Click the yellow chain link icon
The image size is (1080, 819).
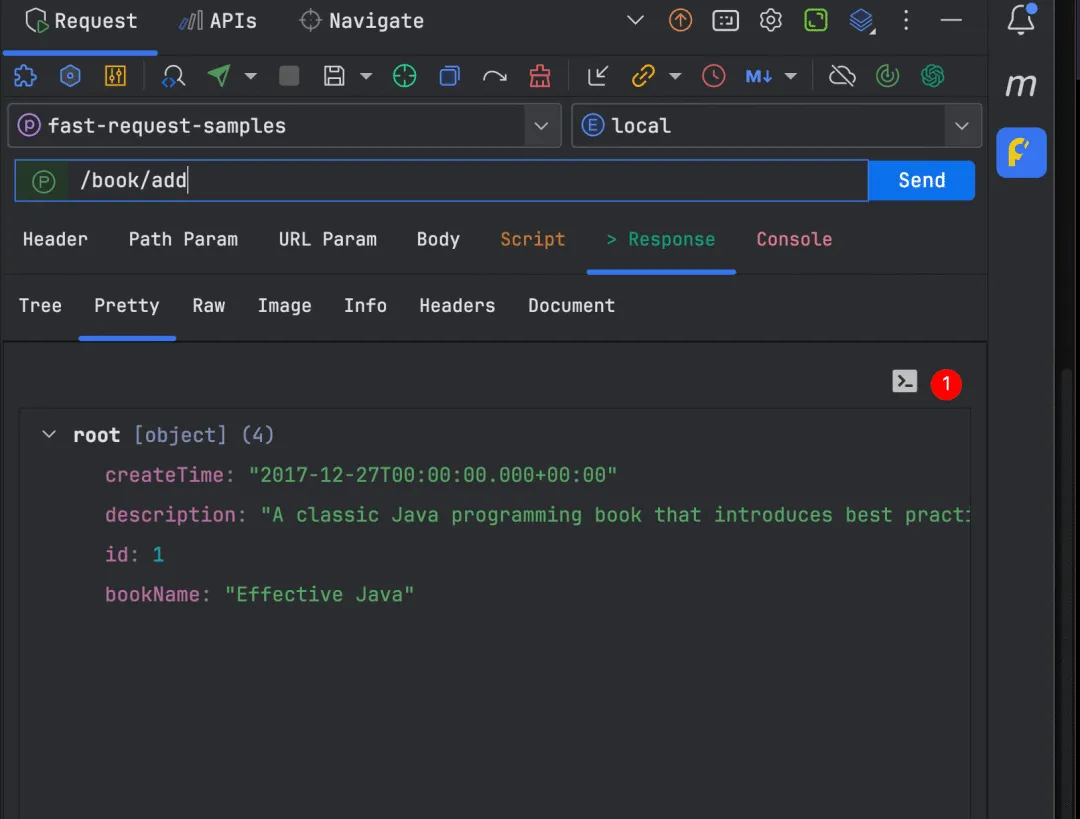point(643,76)
